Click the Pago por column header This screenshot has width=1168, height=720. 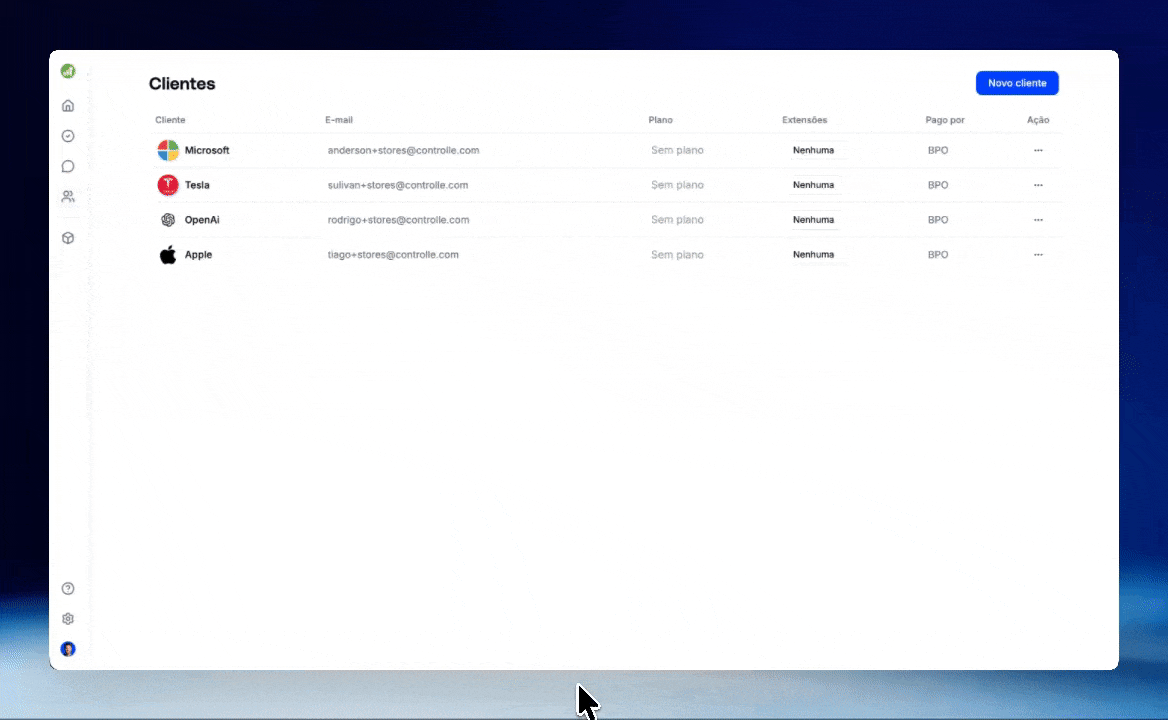[945, 120]
